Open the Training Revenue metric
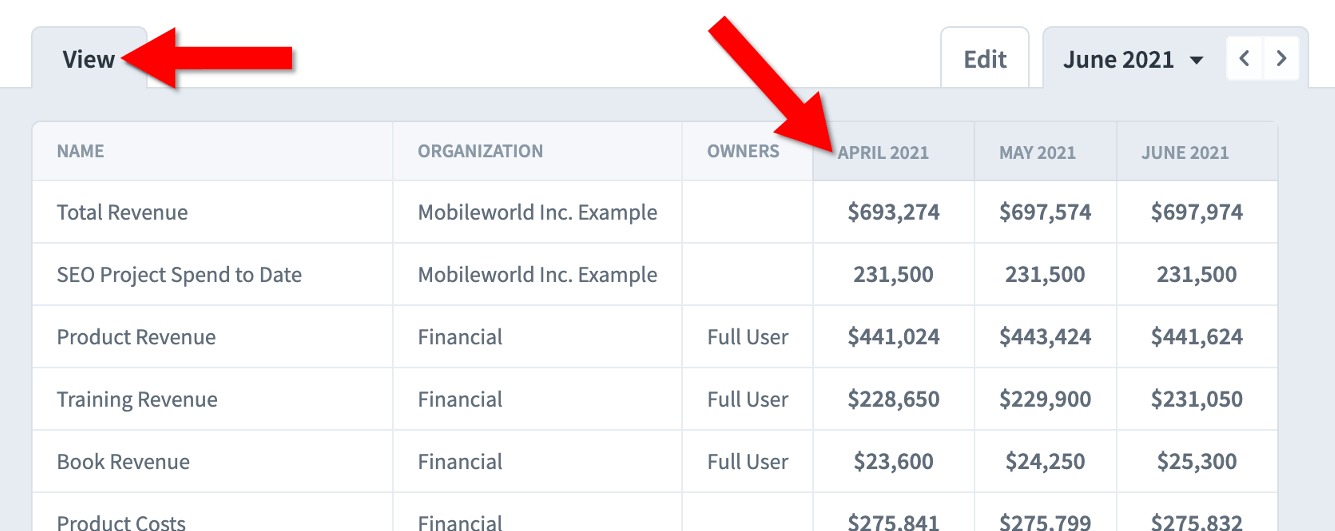The width and height of the screenshot is (1335, 531). (x=137, y=399)
